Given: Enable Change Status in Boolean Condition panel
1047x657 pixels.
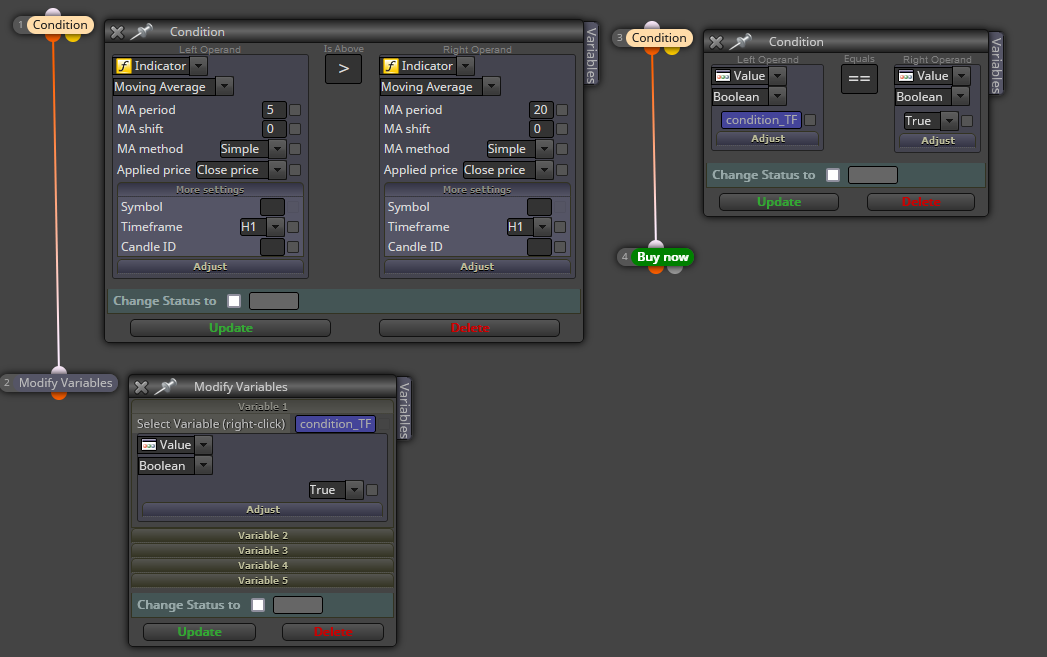Looking at the screenshot, I should pyautogui.click(x=833, y=175).
